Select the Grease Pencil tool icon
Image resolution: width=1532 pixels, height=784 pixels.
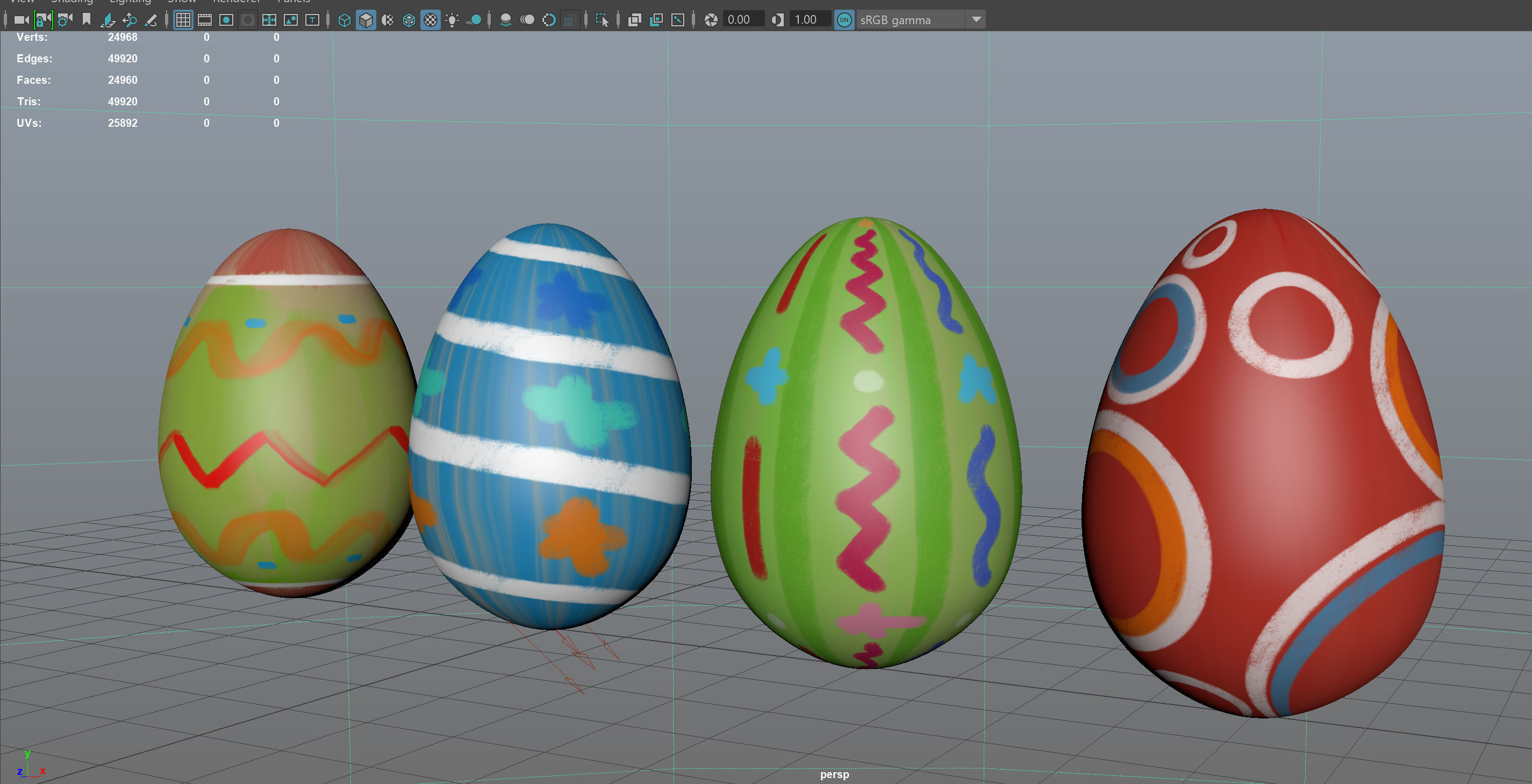click(151, 20)
